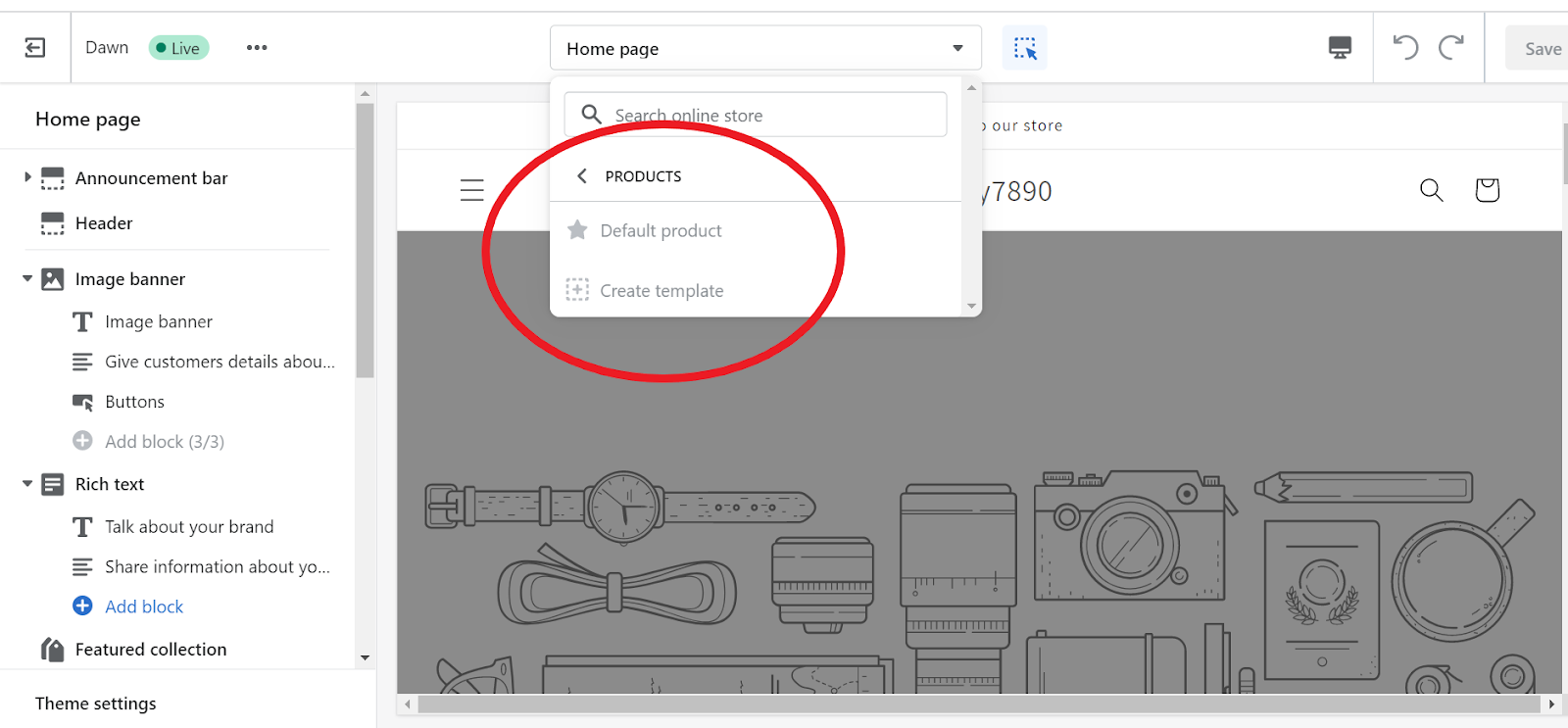
Task: Click the template dropdown list scroll down arrow
Action: [x=971, y=306]
